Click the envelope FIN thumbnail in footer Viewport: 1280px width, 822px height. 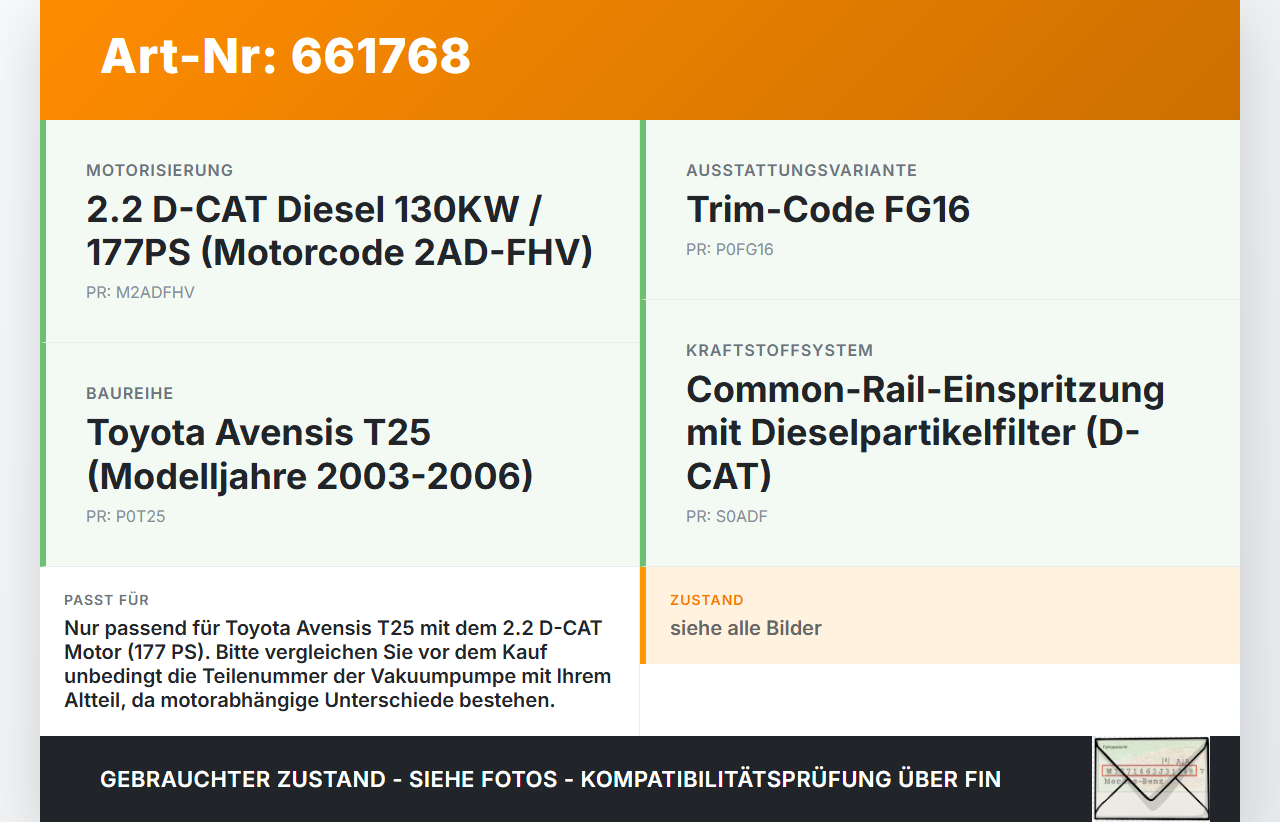tap(1151, 779)
